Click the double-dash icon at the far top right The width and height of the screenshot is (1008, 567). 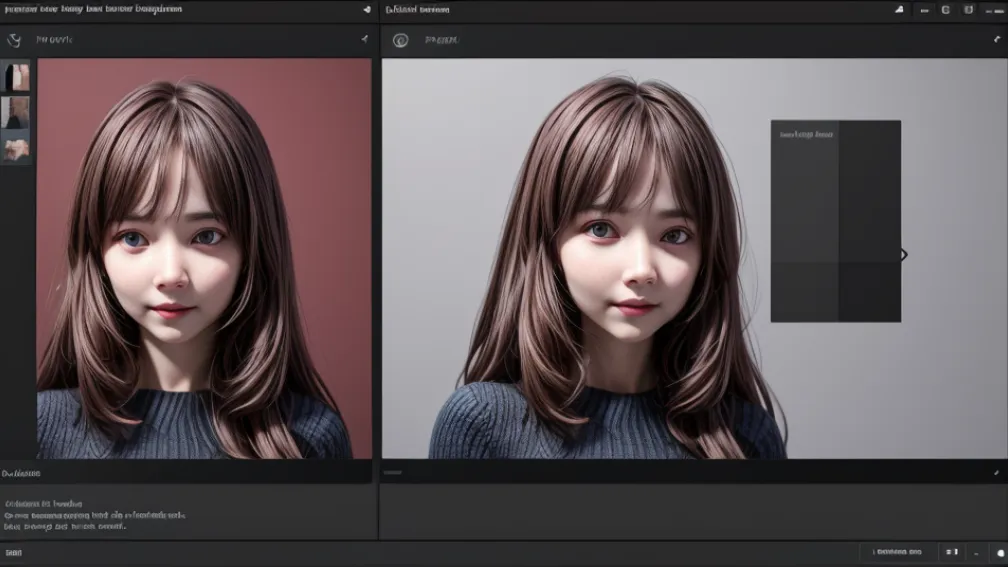click(x=994, y=11)
